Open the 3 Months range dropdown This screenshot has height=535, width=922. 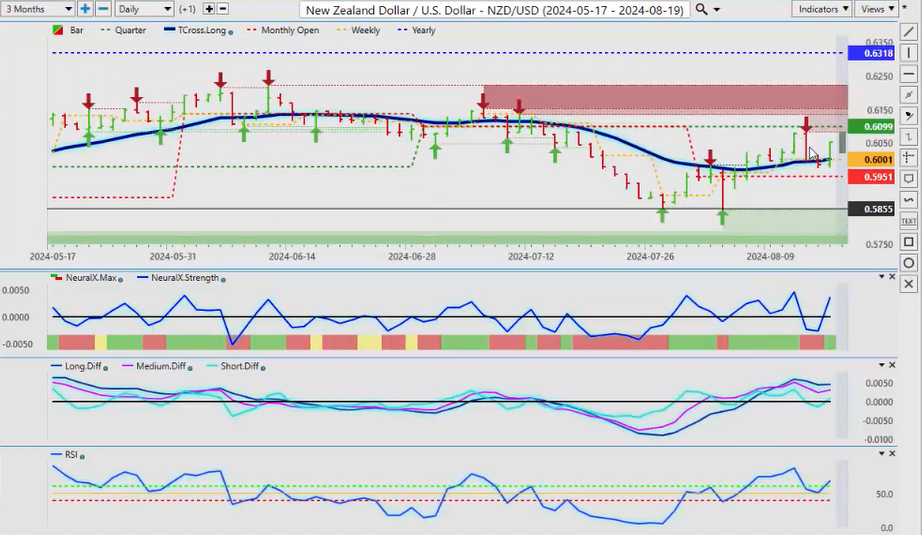38,9
